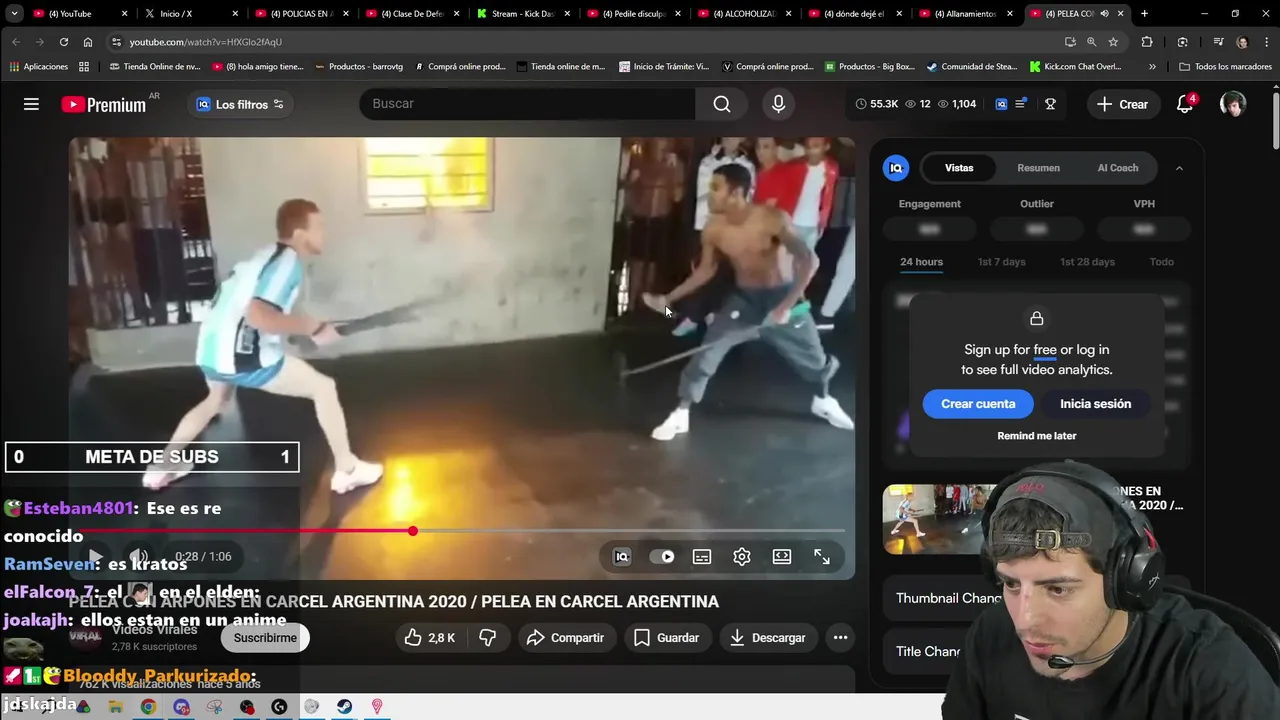The width and height of the screenshot is (1280, 720).
Task: Open video player settings gear
Action: coord(742,557)
